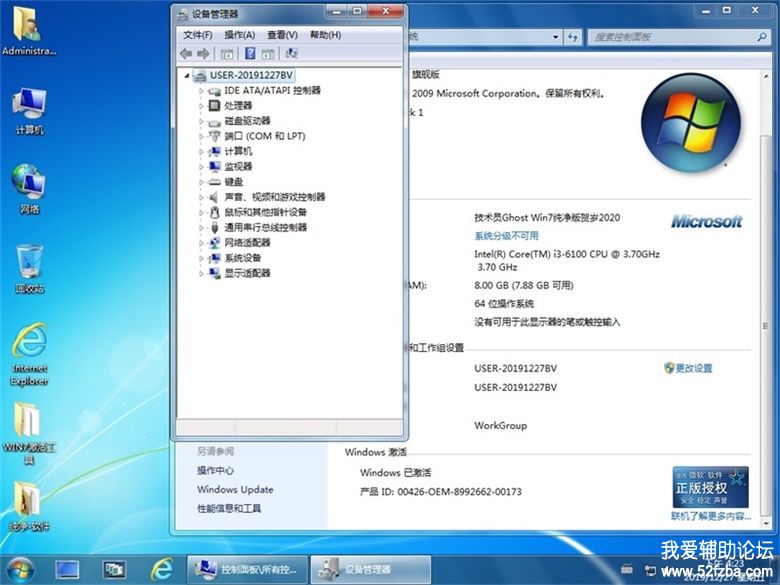This screenshot has width=780, height=585.
Task: Open the Windows Update link
Action: tap(235, 489)
